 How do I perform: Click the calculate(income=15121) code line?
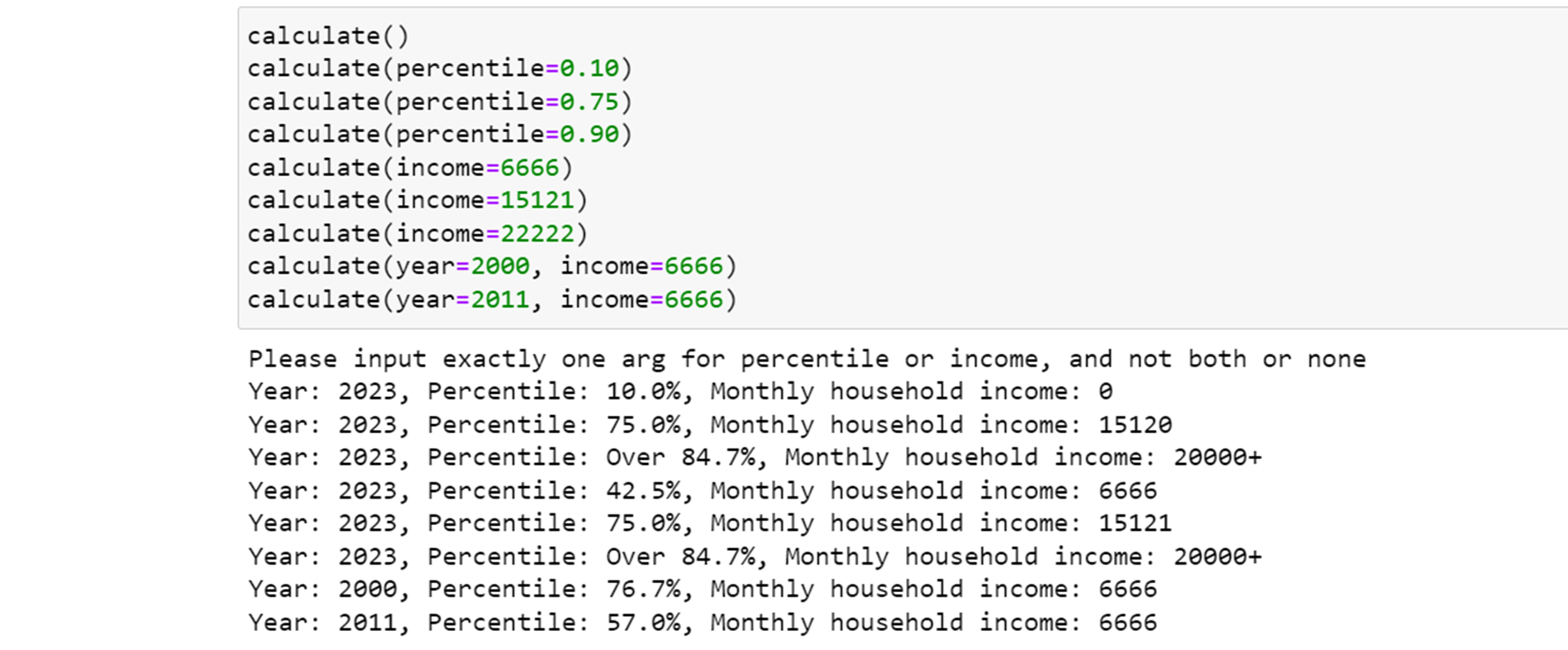(417, 201)
